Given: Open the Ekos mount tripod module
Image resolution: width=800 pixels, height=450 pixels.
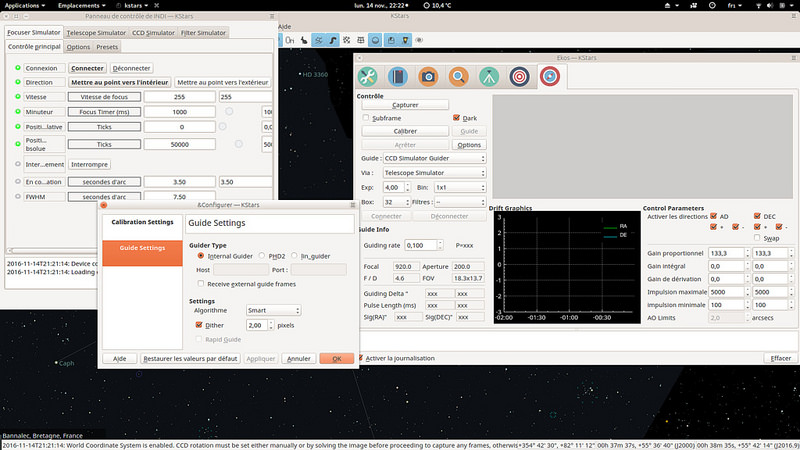Looking at the screenshot, I should 488,76.
